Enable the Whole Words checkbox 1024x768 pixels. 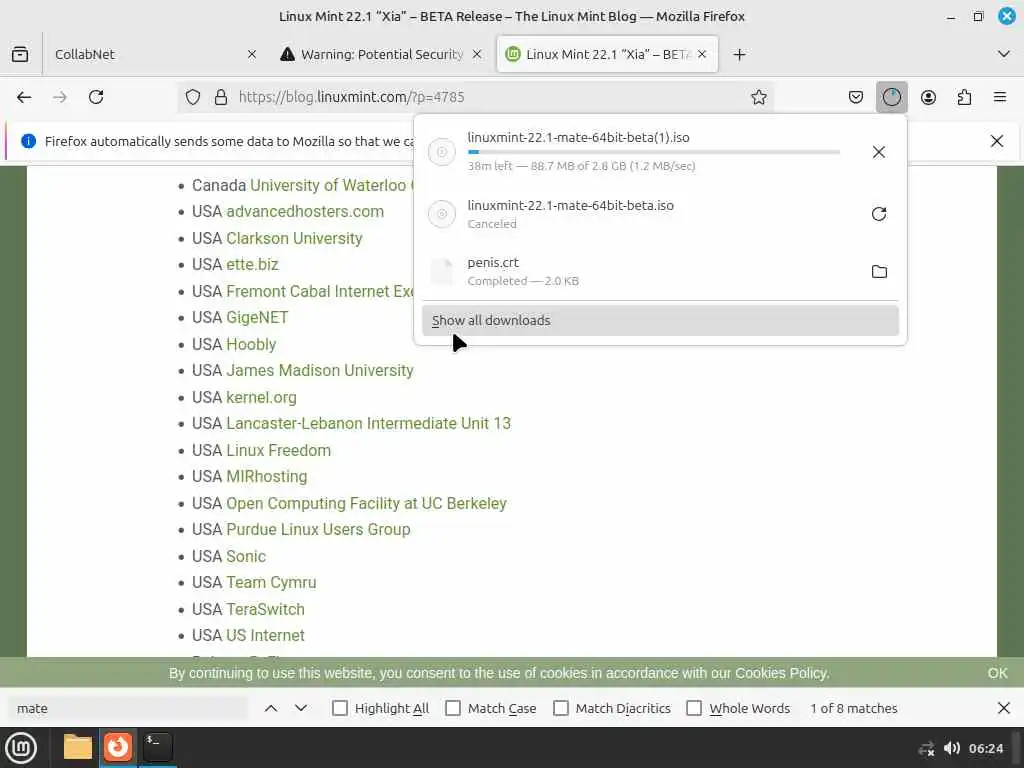(694, 708)
